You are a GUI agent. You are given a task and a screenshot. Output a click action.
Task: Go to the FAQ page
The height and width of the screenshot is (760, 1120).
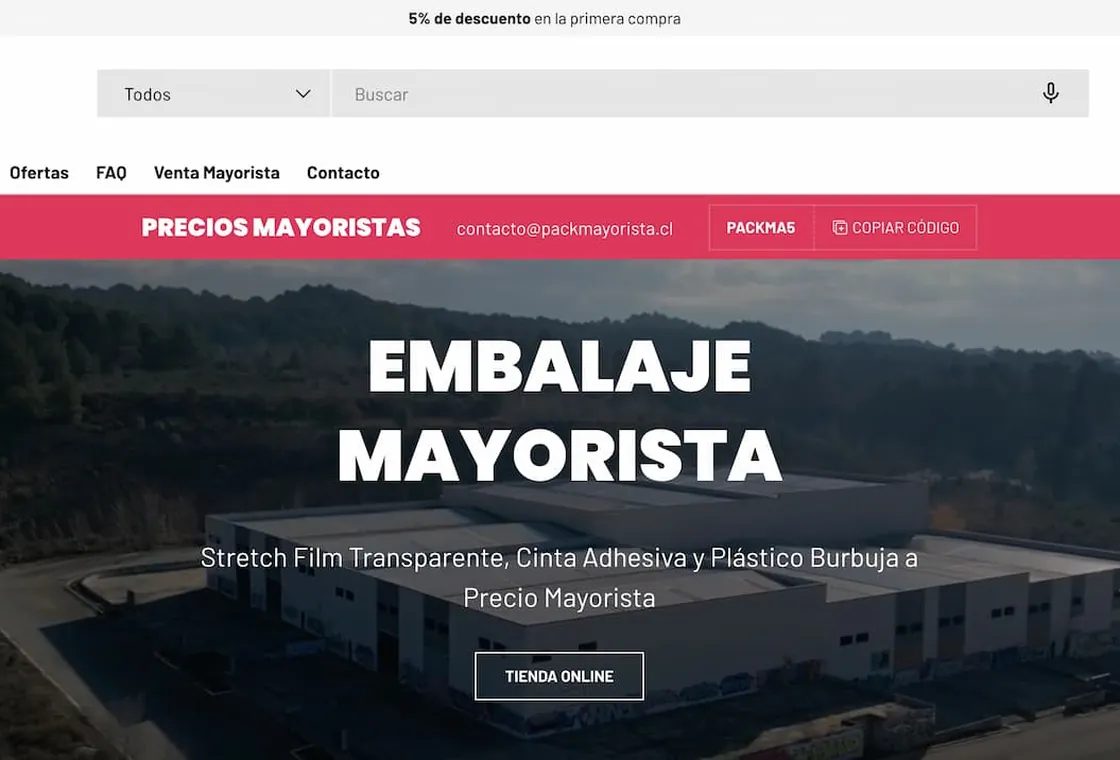(x=111, y=173)
